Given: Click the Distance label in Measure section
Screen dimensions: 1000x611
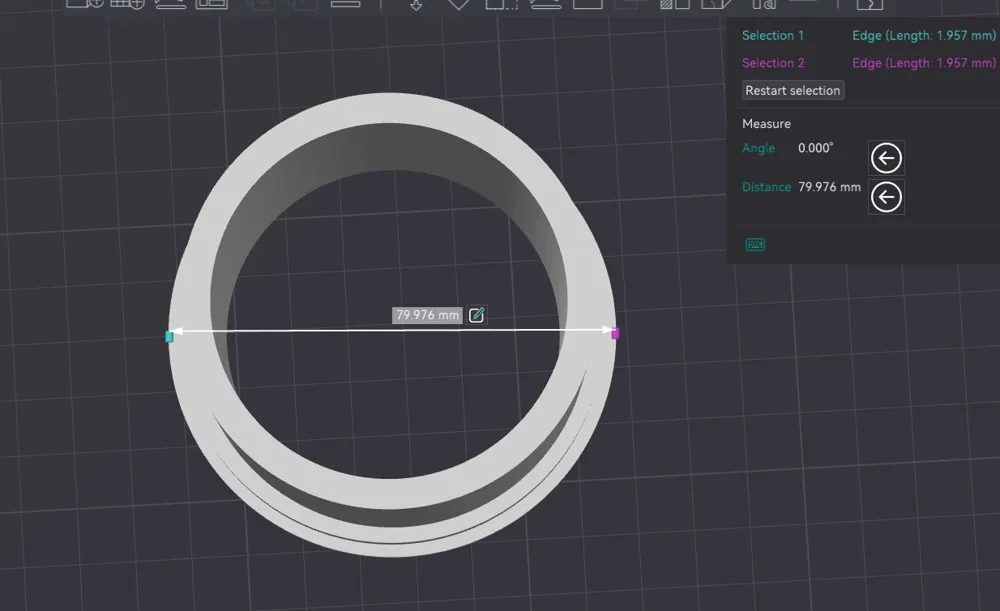Looking at the screenshot, I should pos(766,187).
